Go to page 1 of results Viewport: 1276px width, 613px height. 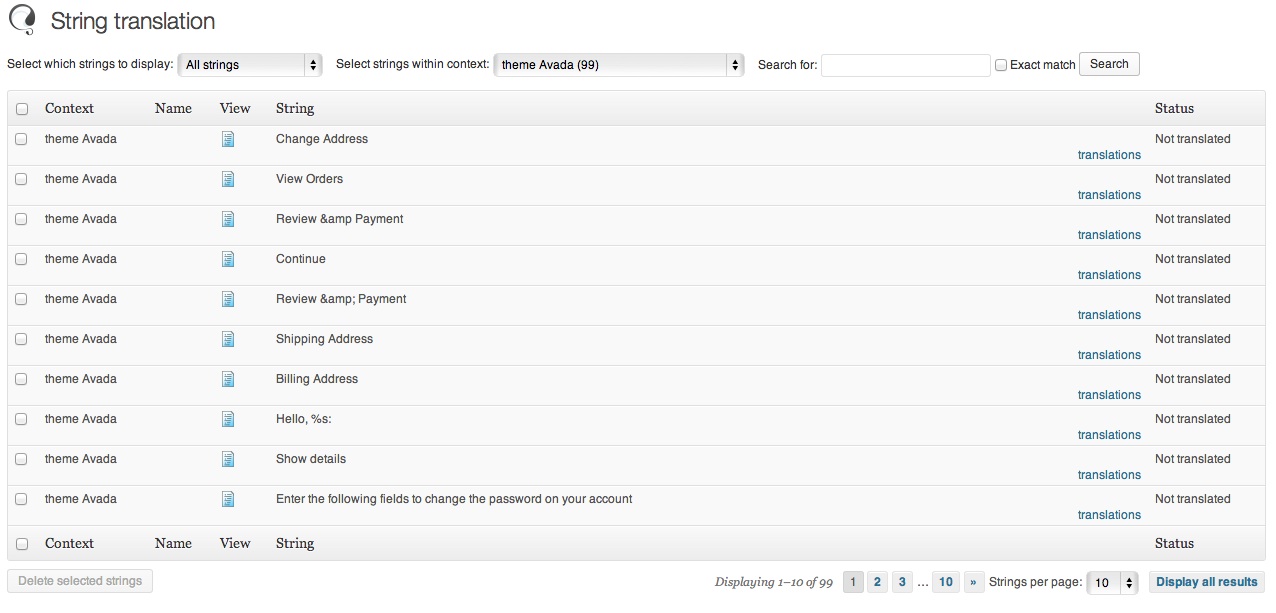(853, 582)
